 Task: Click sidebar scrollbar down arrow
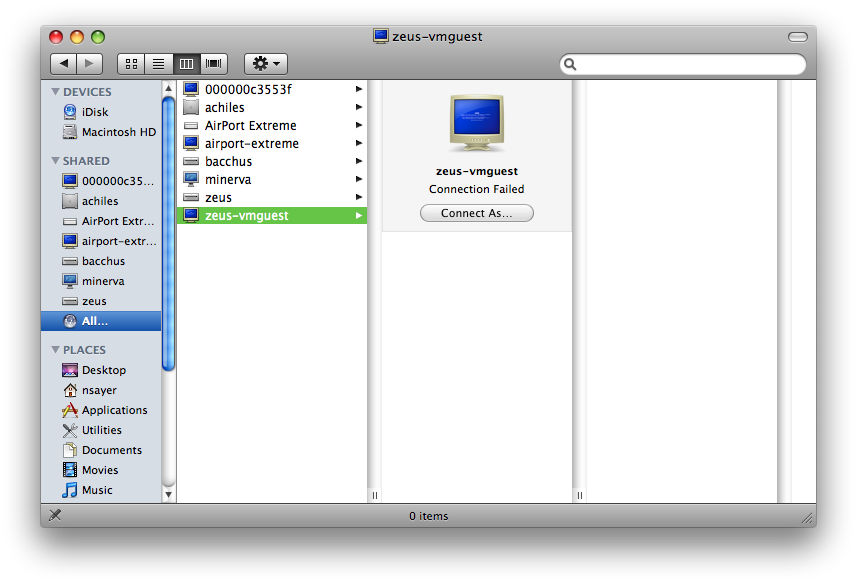tap(169, 494)
